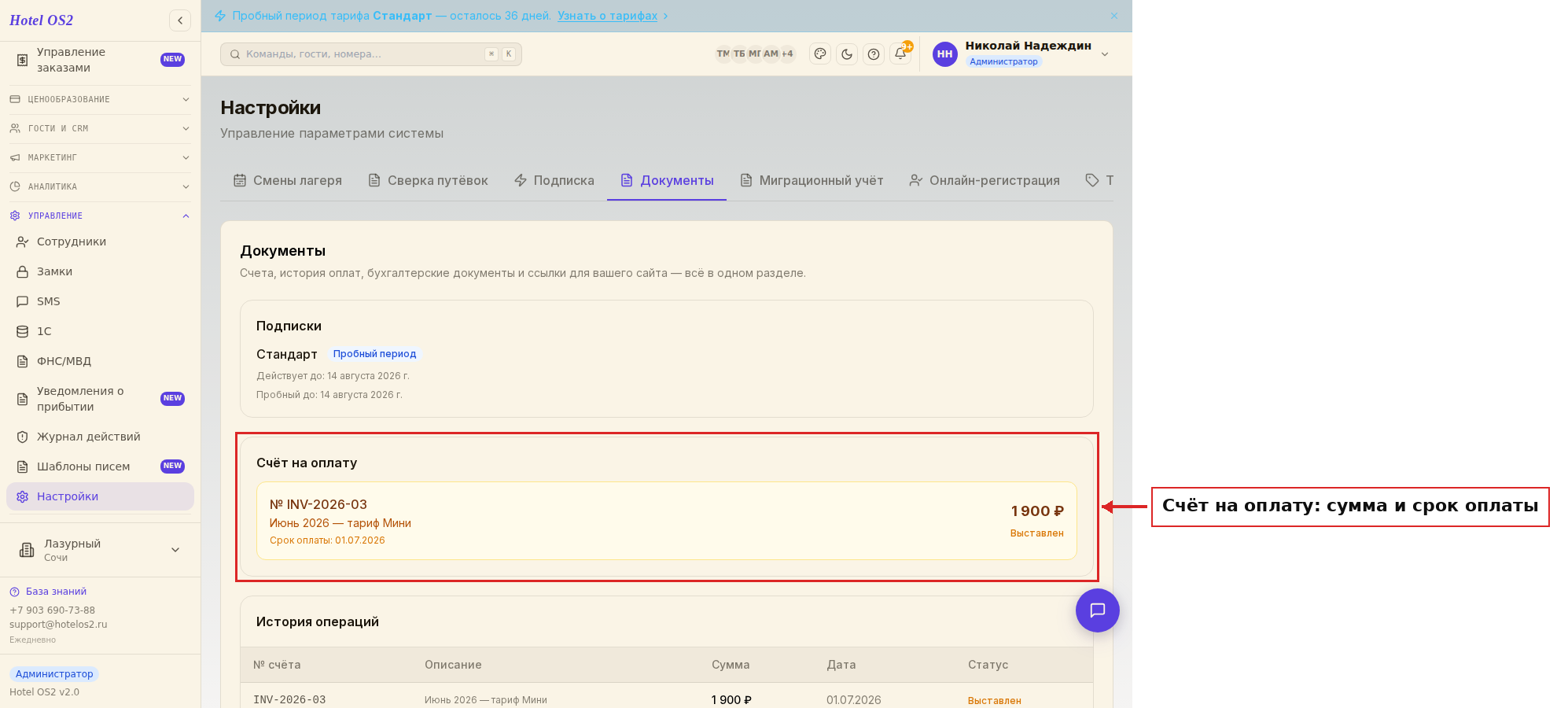Open the chat support floating button
Image resolution: width=1568 pixels, height=708 pixels.
point(1098,610)
